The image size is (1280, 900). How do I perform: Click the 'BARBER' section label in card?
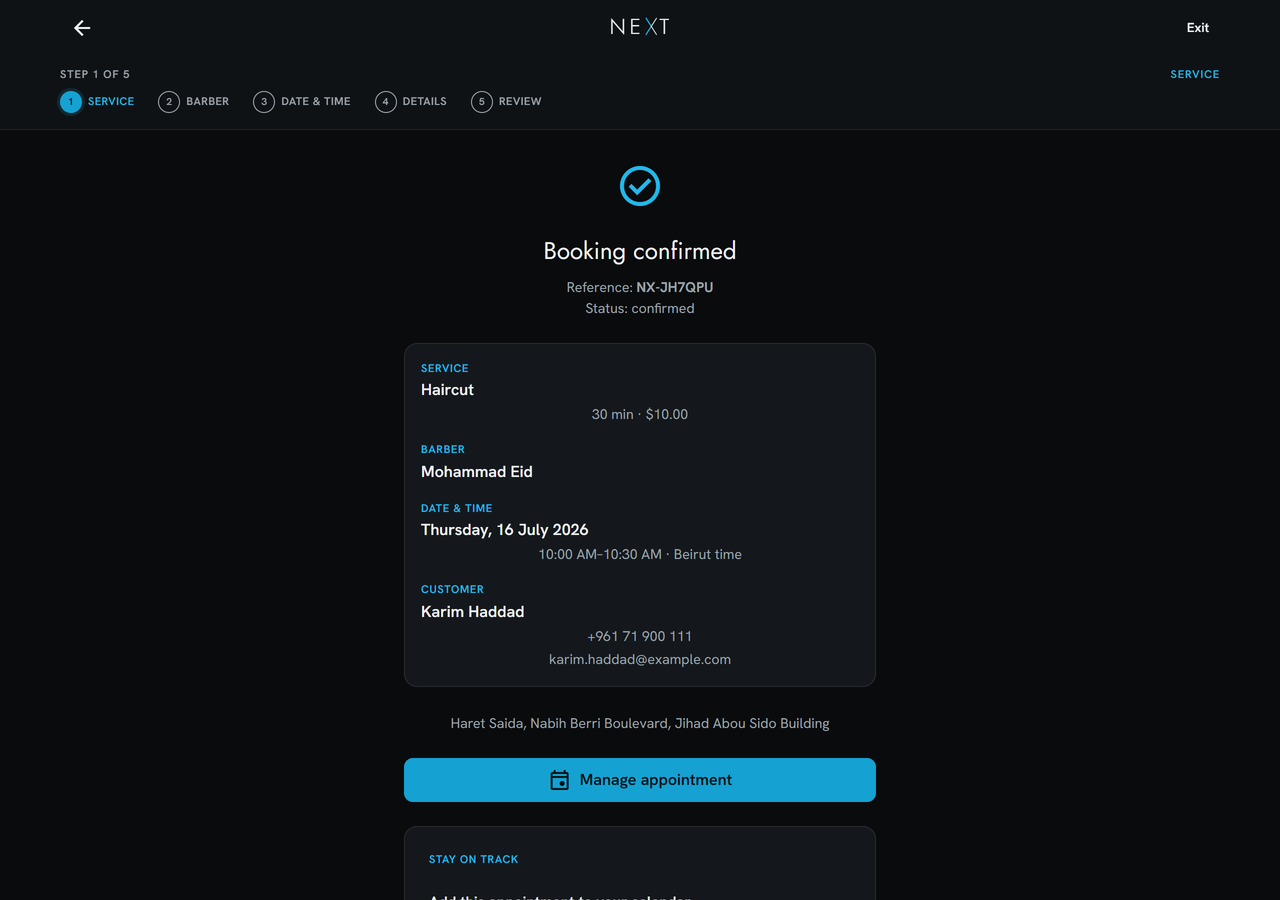(443, 449)
